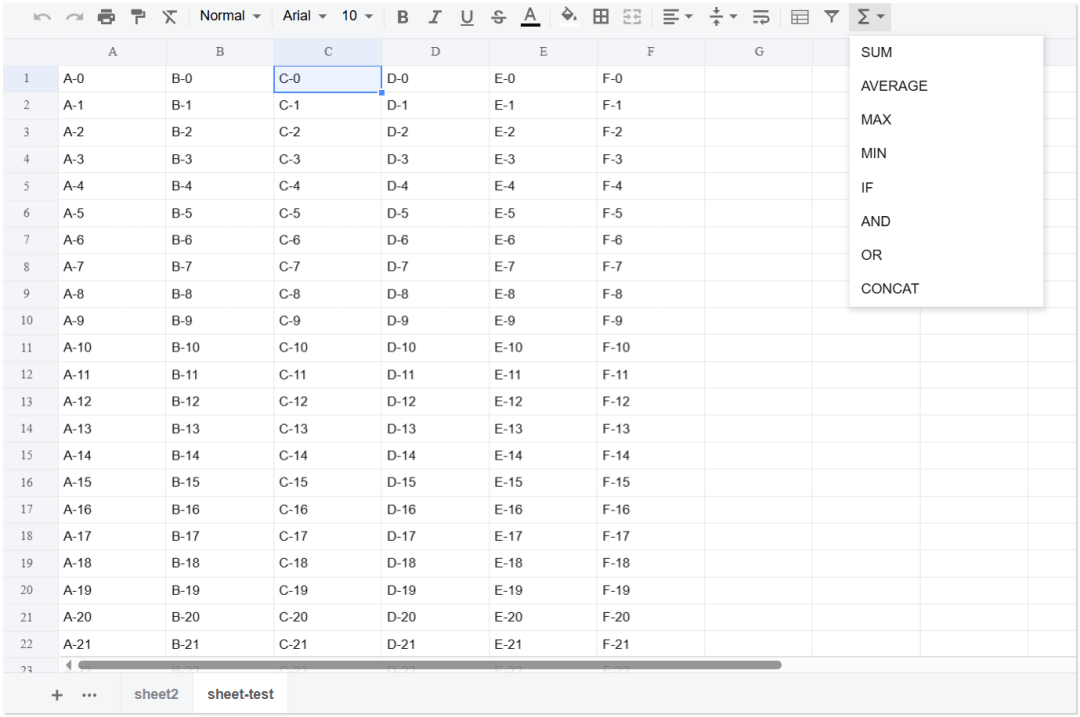The image size is (1080, 717).
Task: Add a new sheet with plus button
Action: tap(57, 695)
